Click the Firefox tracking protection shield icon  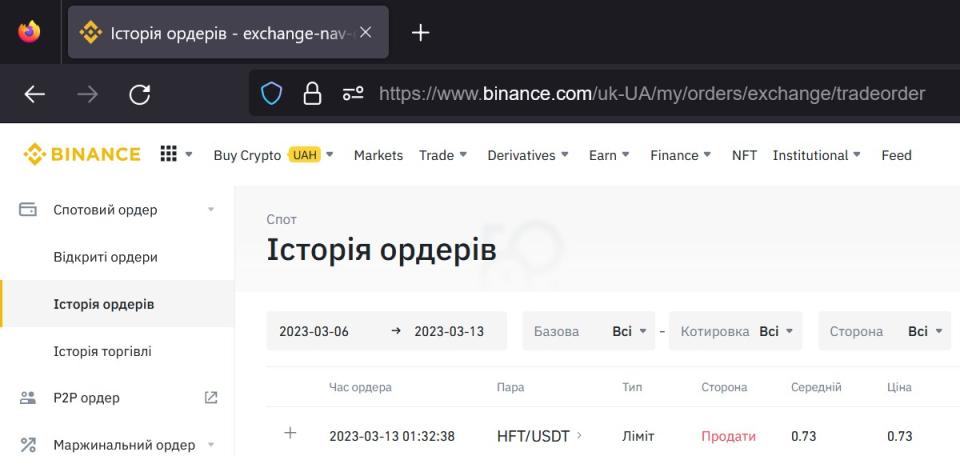271,94
